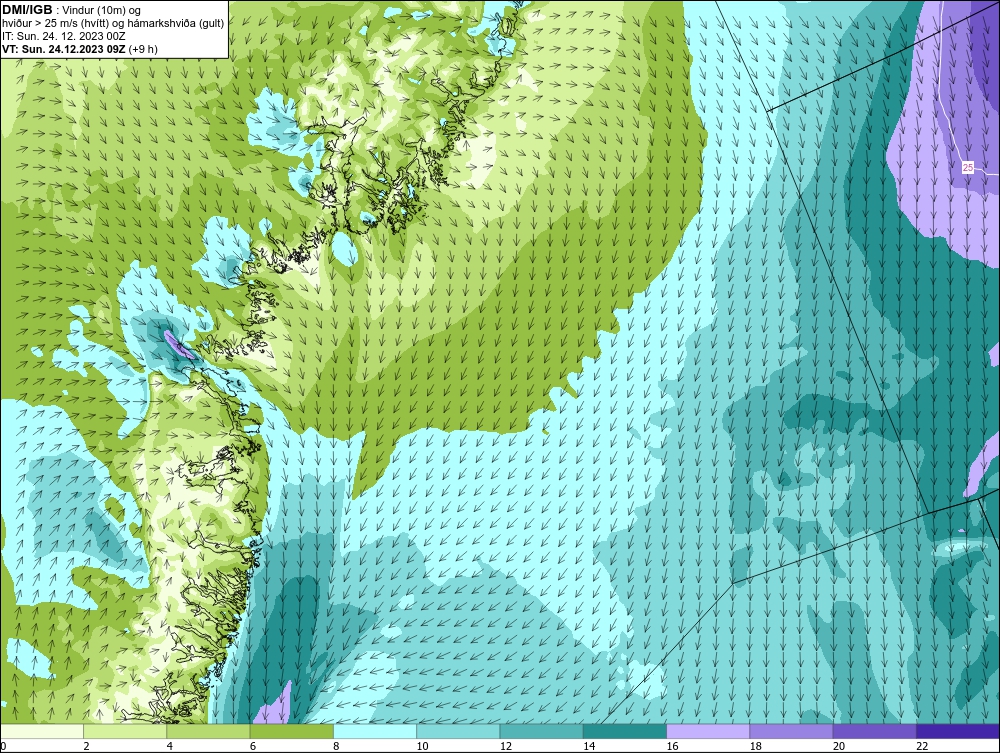Click the oval light-blue patch on the map
The width and height of the screenshot is (1000, 753).
pyautogui.click(x=344, y=249)
